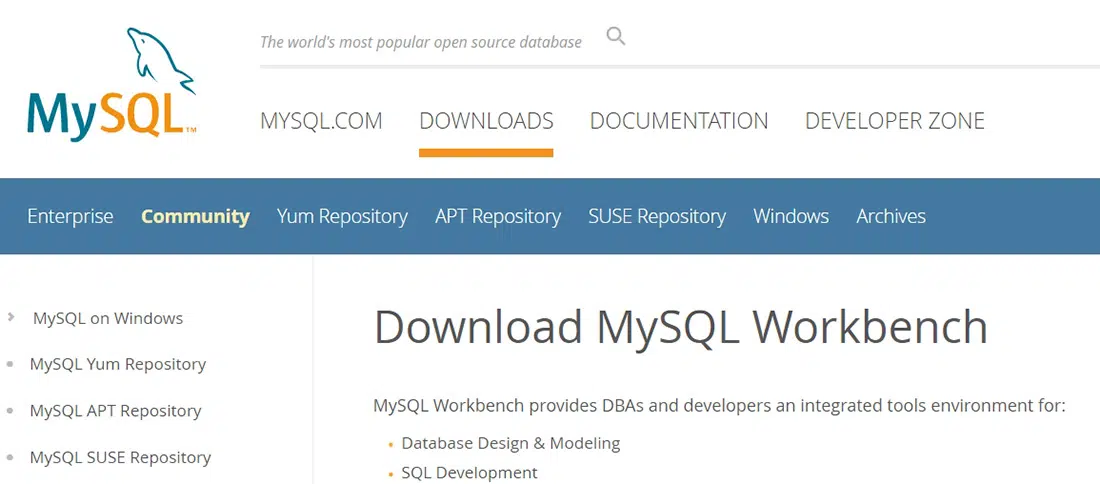Switch to the DOCUMENTATION tab

click(679, 121)
